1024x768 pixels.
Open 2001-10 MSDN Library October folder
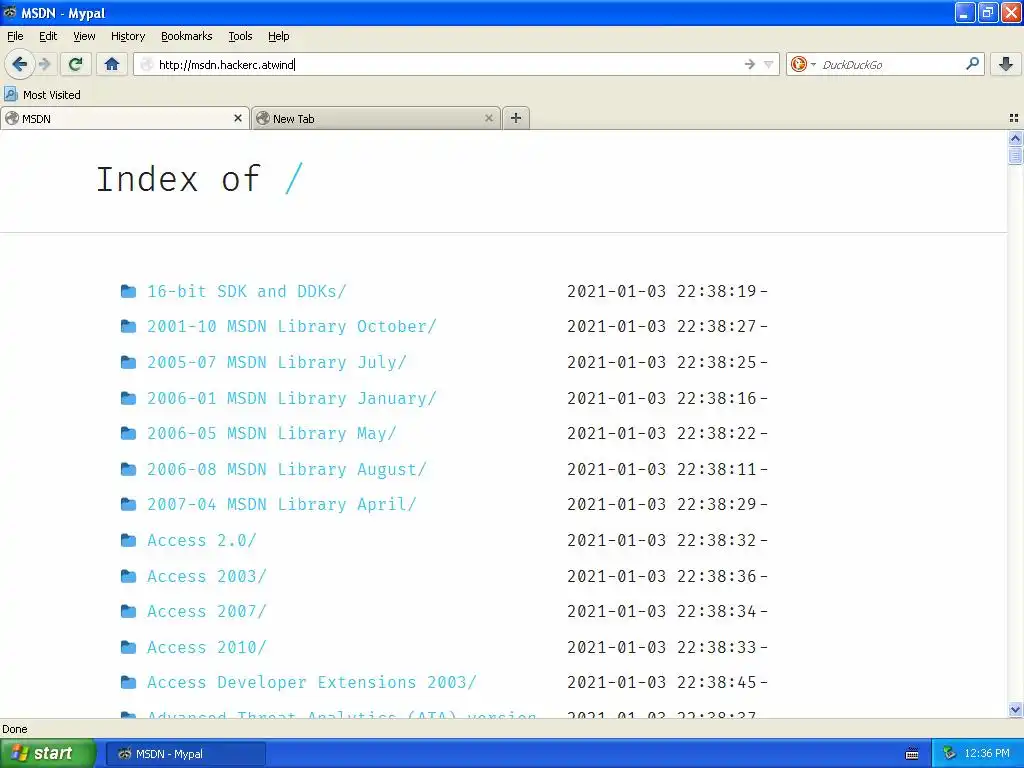click(291, 327)
